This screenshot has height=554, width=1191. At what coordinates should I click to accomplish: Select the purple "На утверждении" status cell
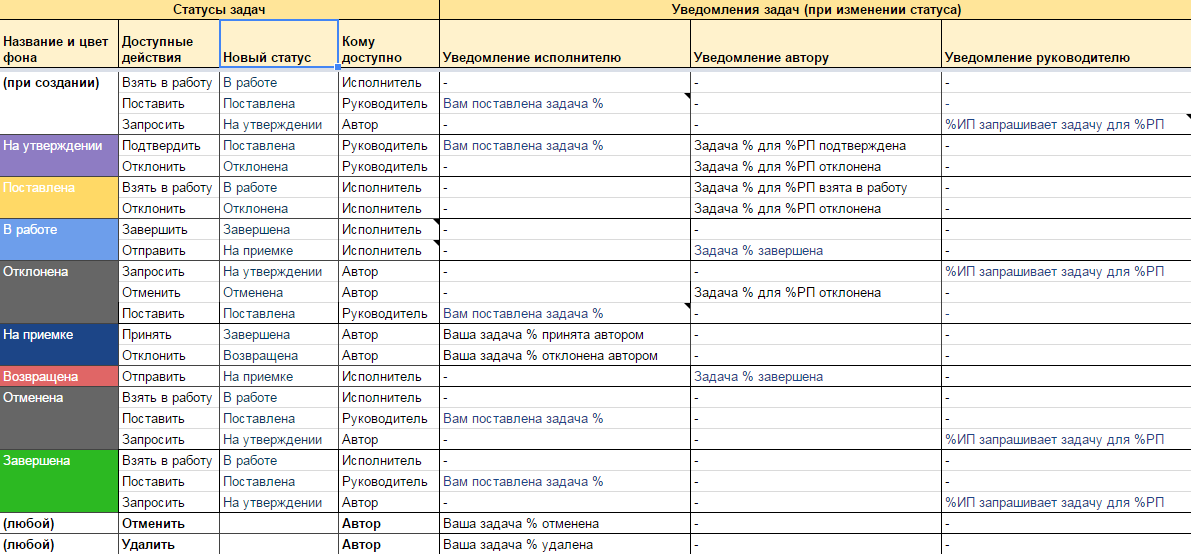[x=59, y=155]
